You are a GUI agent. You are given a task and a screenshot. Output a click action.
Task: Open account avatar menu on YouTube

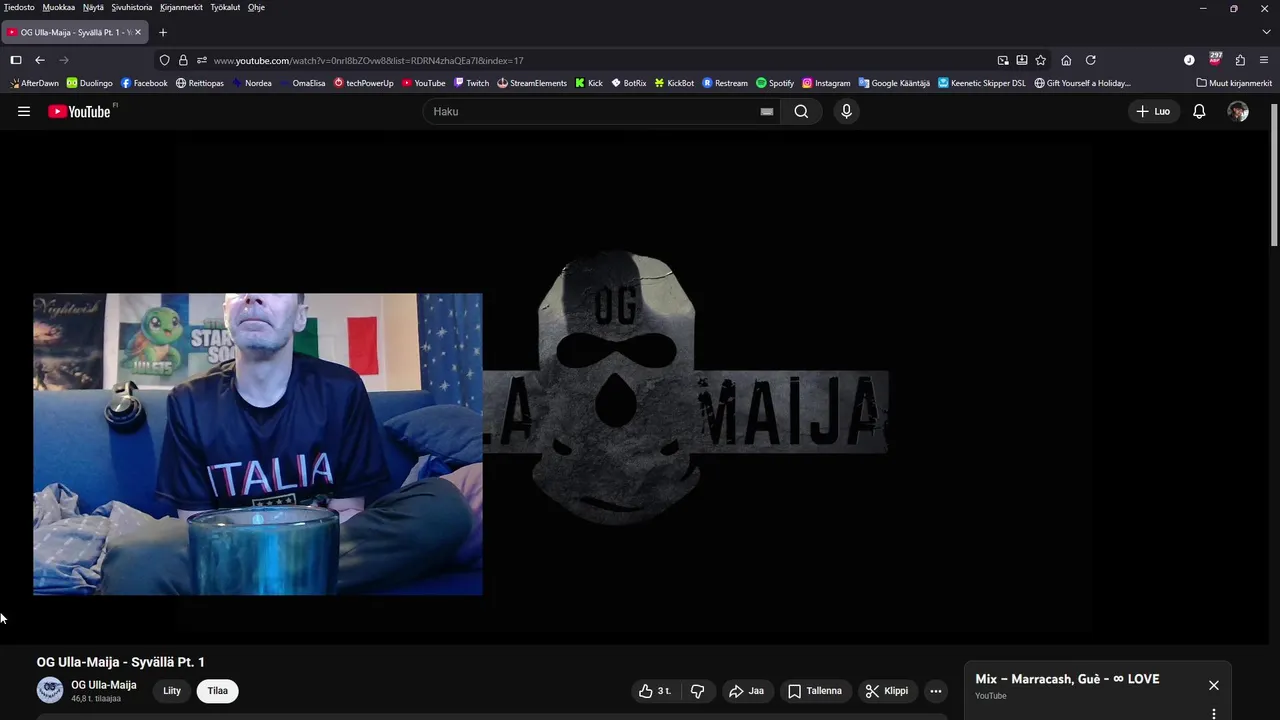click(1238, 111)
